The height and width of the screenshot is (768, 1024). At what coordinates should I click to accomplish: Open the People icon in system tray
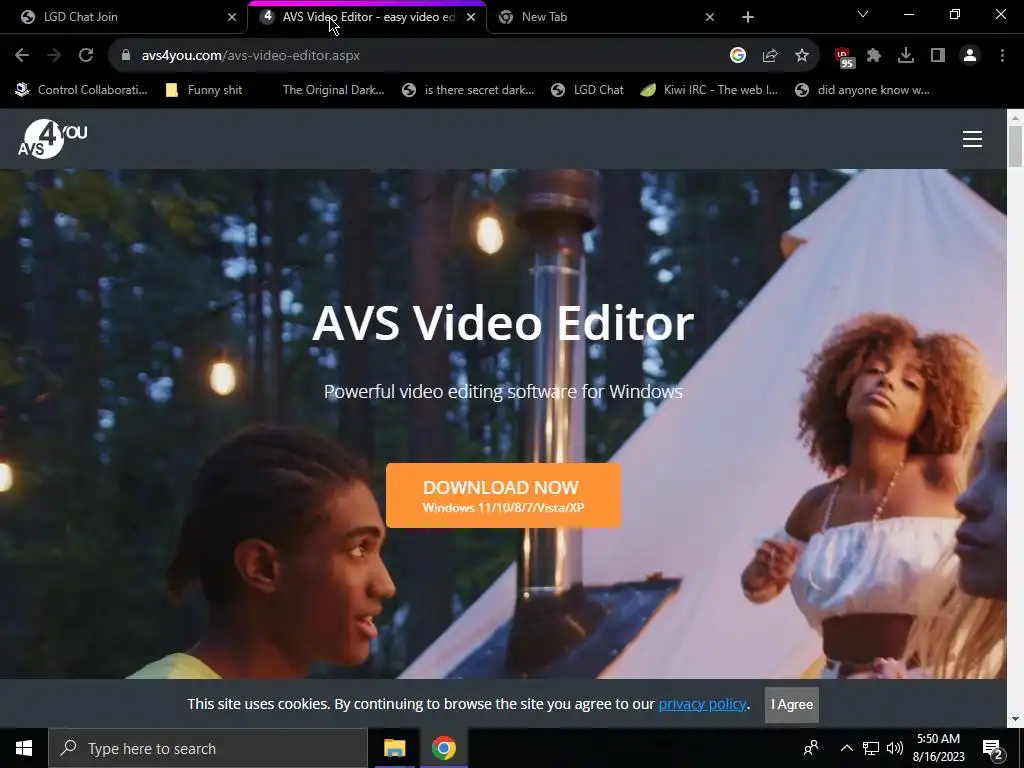[x=811, y=748]
